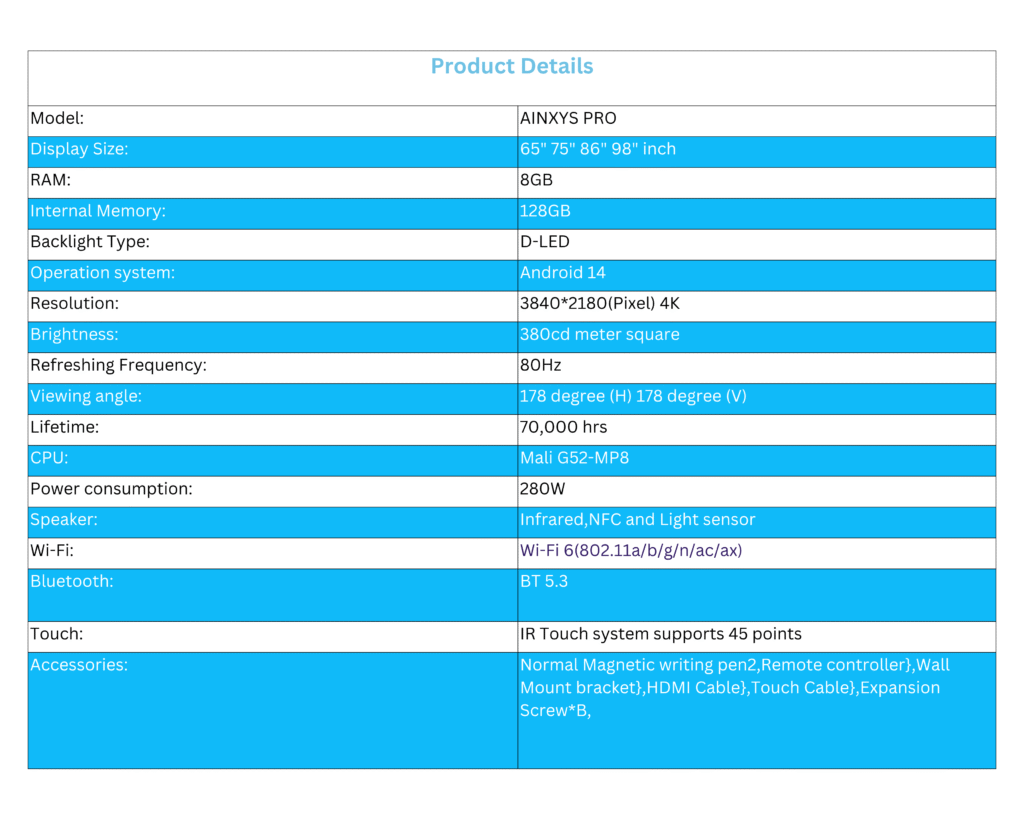This screenshot has width=1024, height=819.
Task: Click the 128GB internal memory value
Action: point(545,211)
